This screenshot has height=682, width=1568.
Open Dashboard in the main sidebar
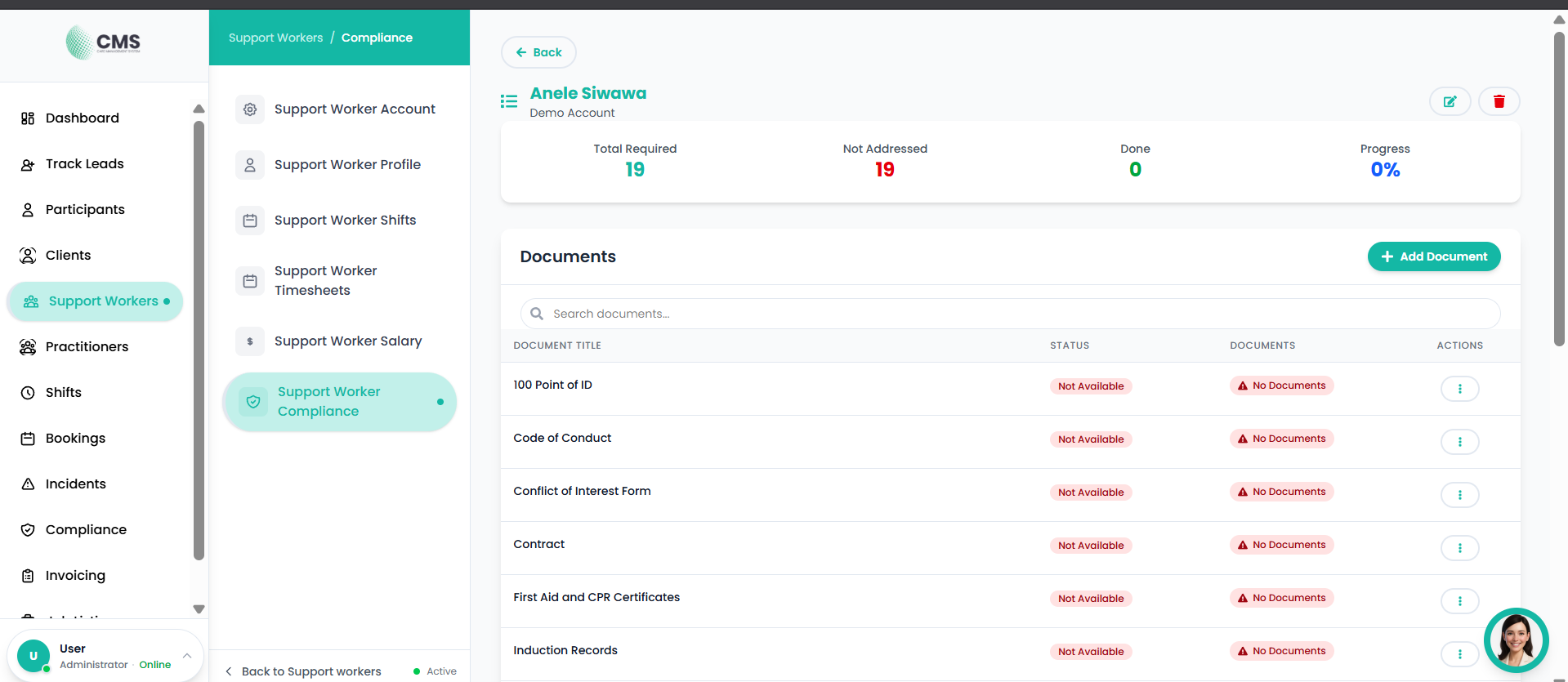82,118
